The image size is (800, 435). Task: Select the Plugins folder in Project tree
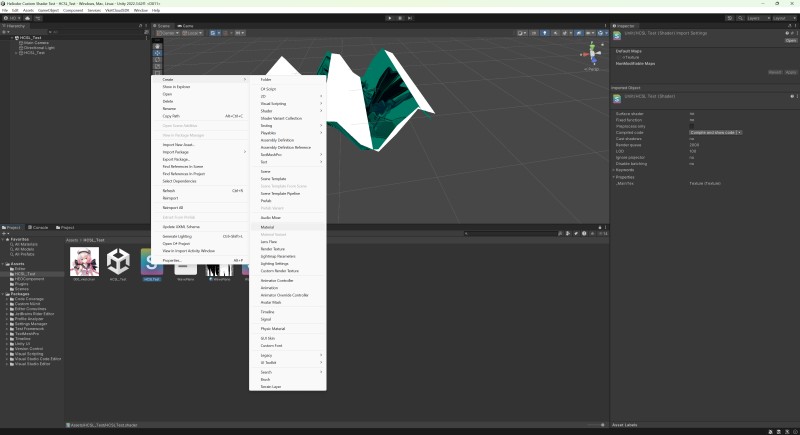click(21, 284)
